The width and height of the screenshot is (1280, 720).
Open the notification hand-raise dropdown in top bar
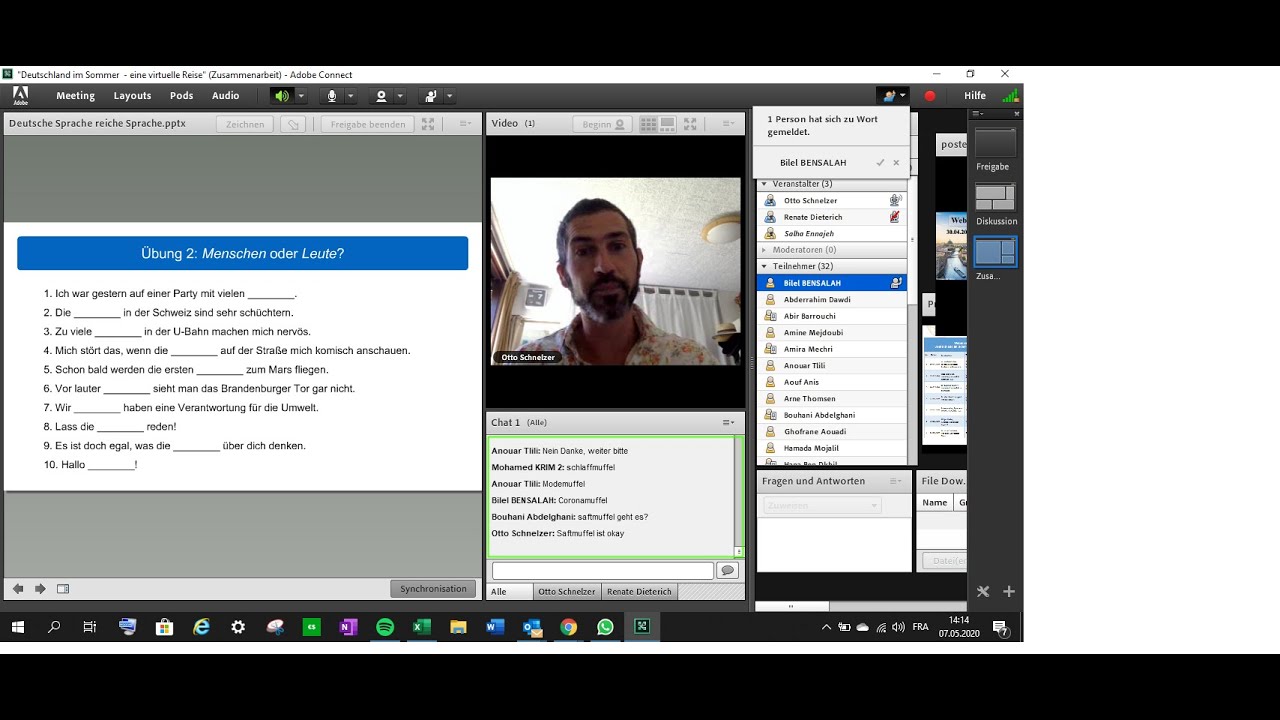(x=893, y=96)
